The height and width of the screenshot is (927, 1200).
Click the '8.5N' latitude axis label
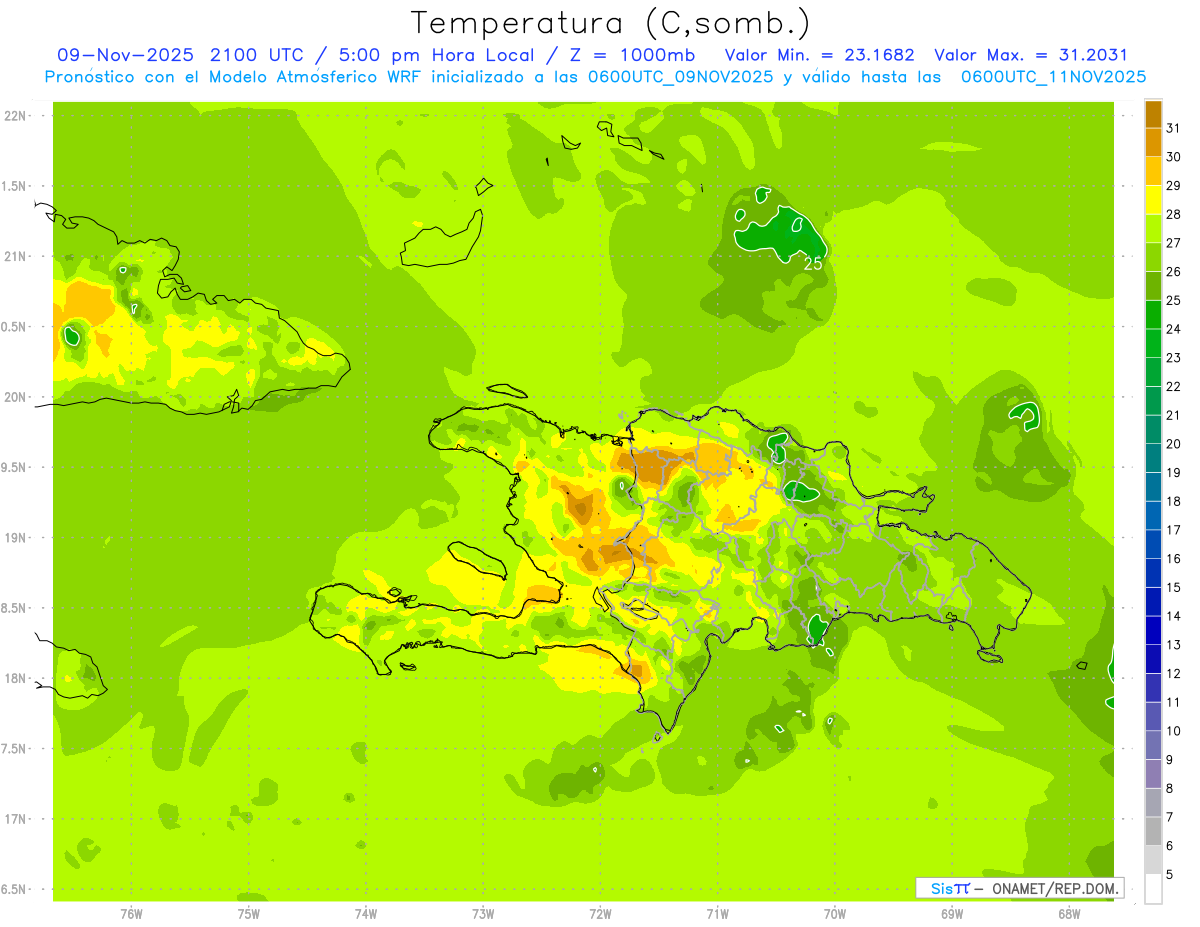click(15, 609)
